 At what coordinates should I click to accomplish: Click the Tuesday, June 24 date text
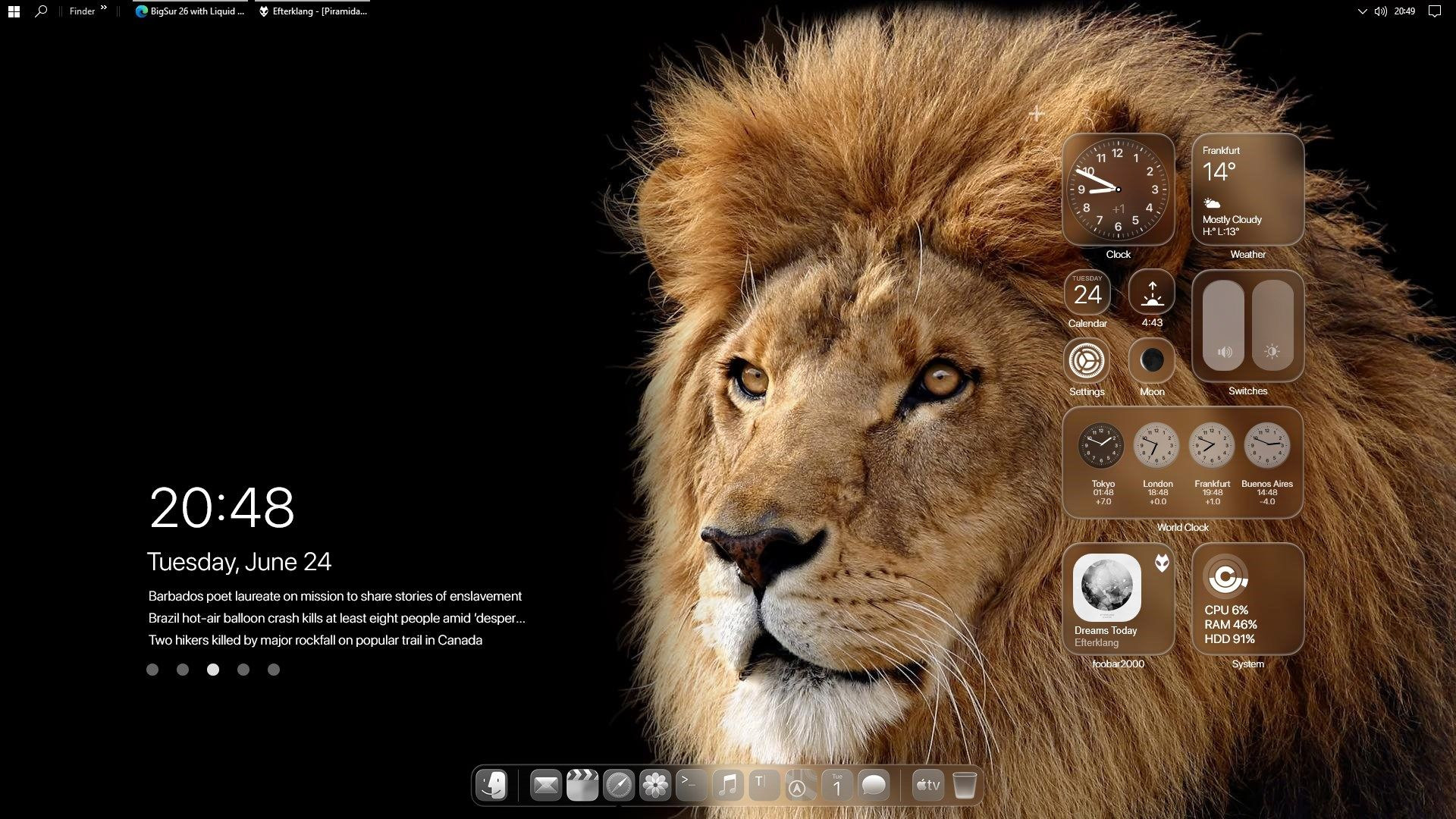point(239,562)
